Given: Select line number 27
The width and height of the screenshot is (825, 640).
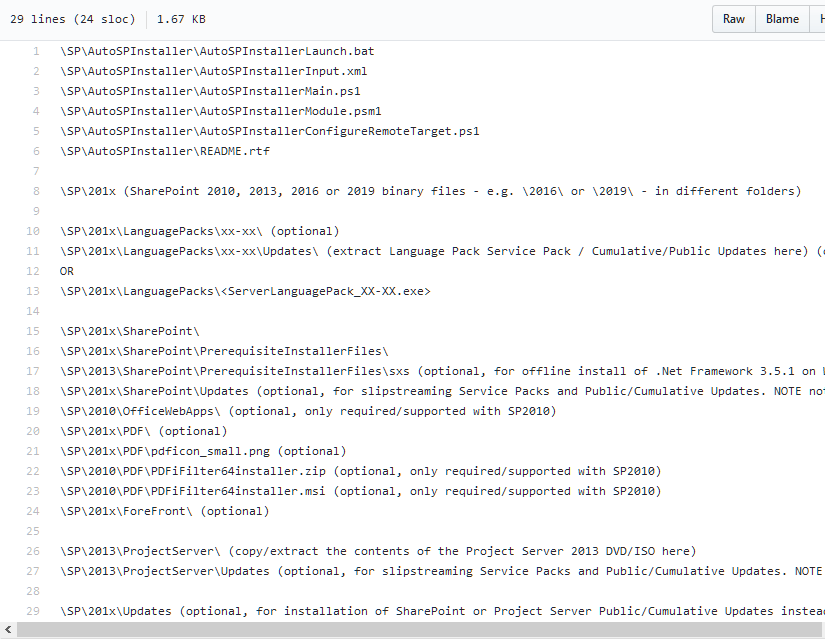Looking at the screenshot, I should [x=33, y=571].
